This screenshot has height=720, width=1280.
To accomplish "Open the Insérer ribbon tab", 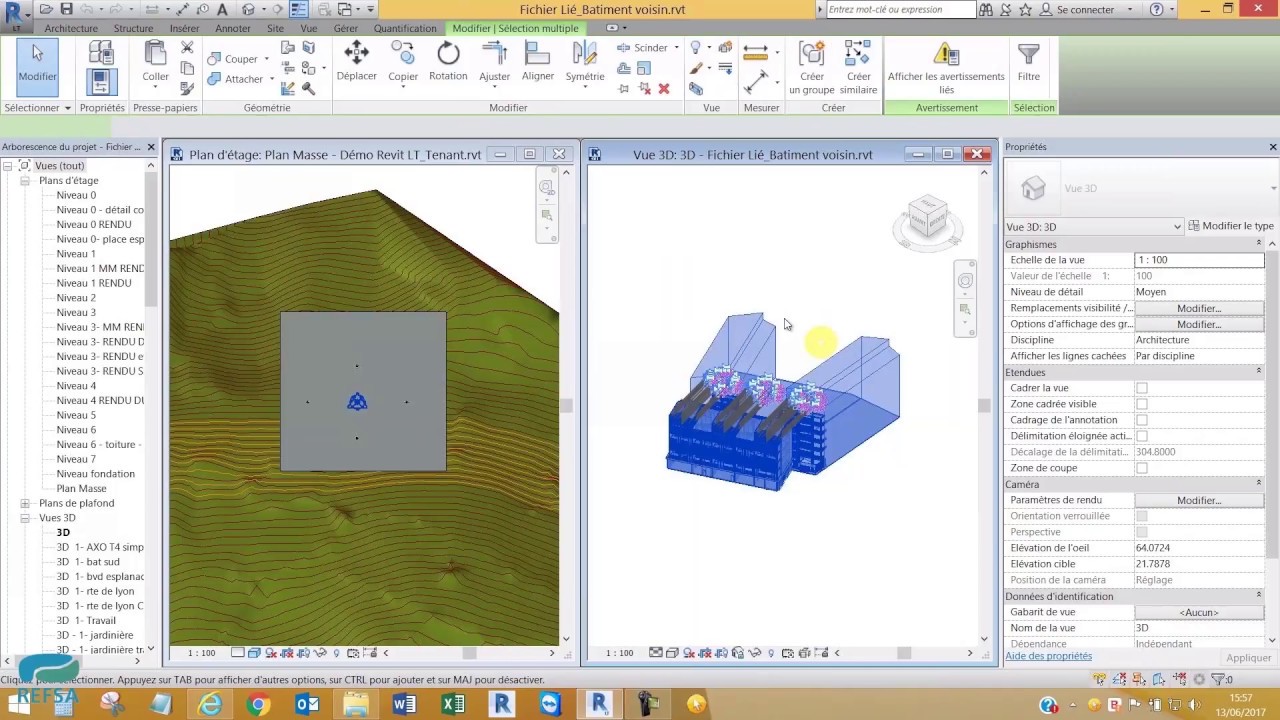I will click(x=184, y=29).
